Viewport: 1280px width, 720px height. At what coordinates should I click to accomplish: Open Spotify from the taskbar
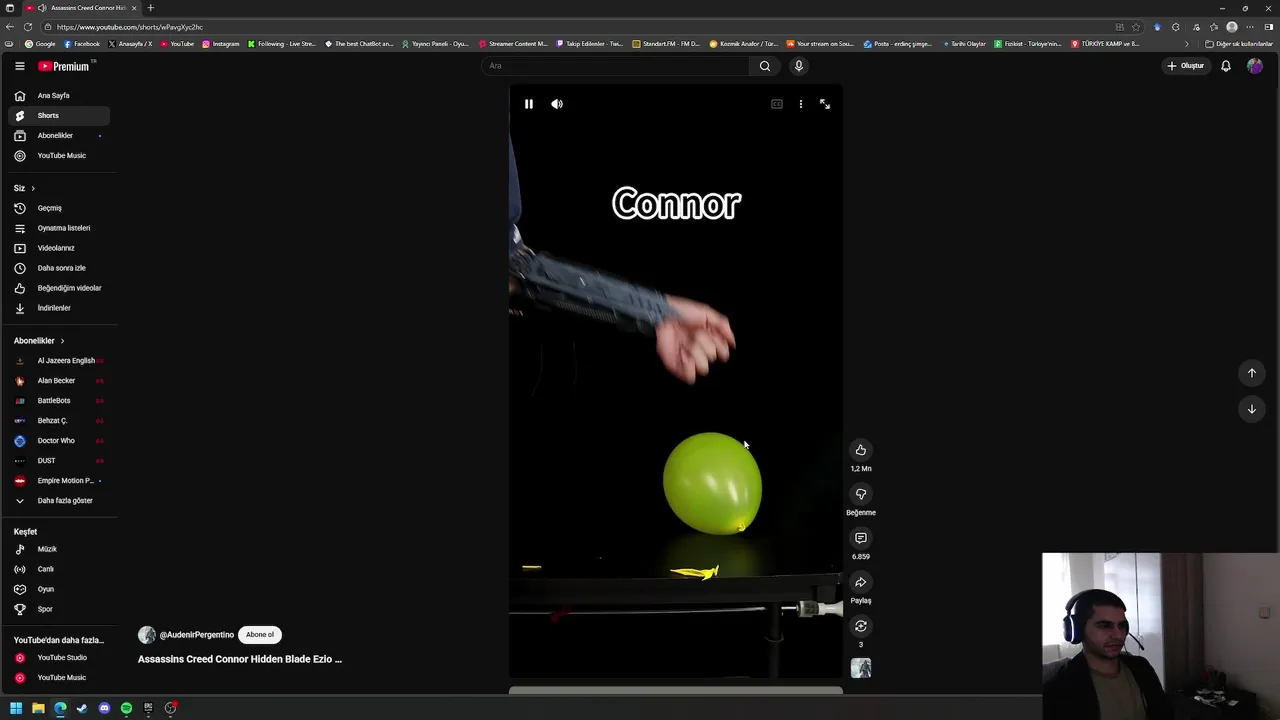pos(126,708)
